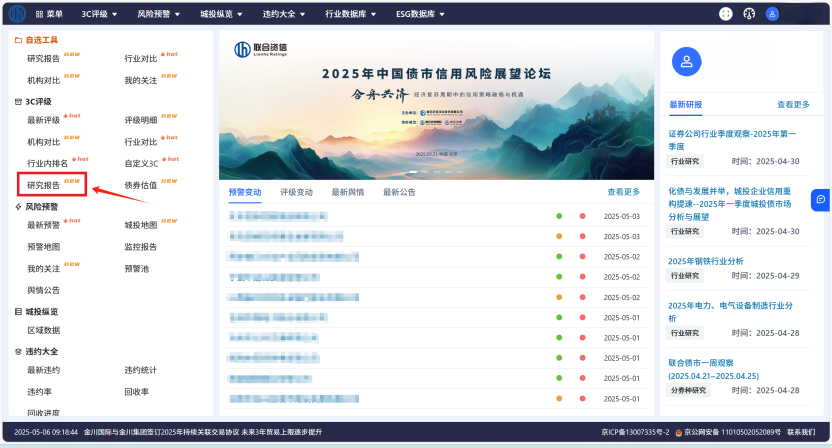Click the 2025 forum banner image

[436, 106]
